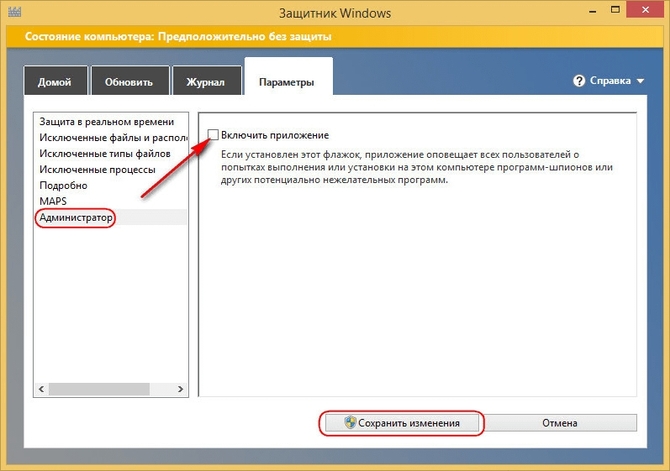Minimize the Защитник Windows window

[592, 12]
